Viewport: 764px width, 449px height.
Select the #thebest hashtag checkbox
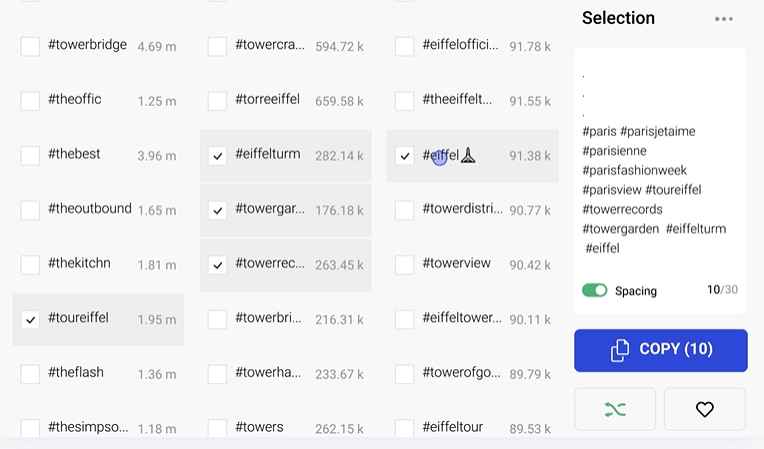[31, 156]
